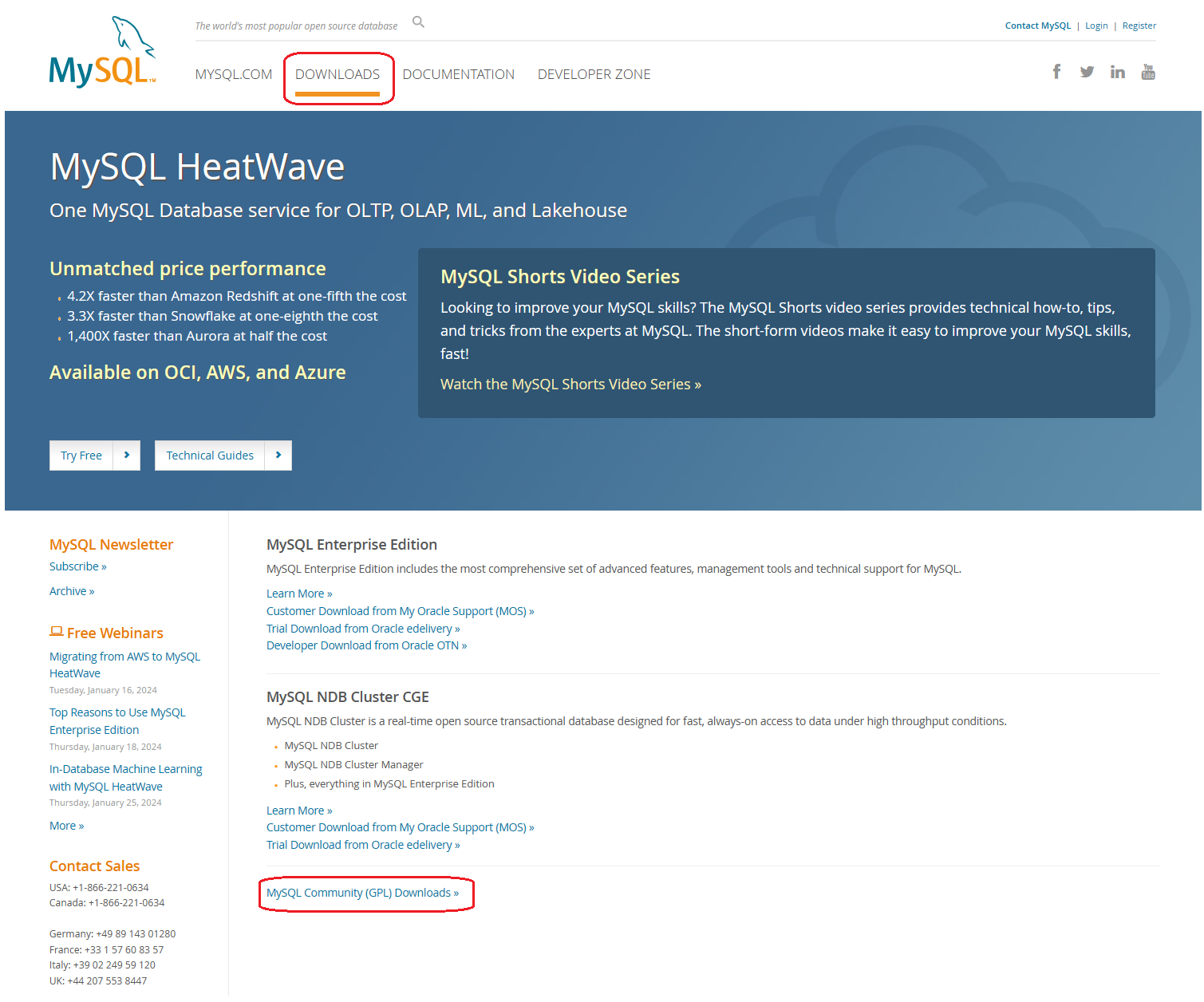Open MySQL YouTube icon

coord(1148,72)
